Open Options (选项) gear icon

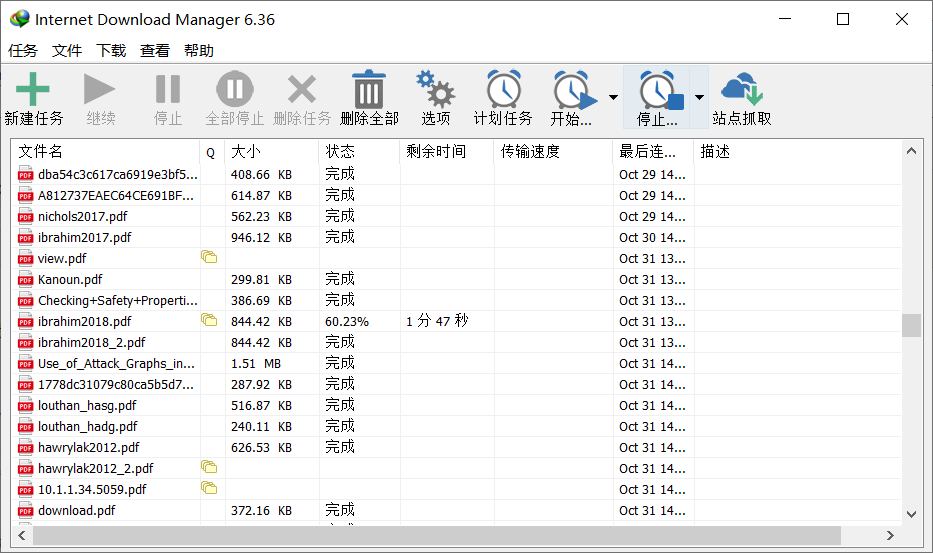click(436, 89)
